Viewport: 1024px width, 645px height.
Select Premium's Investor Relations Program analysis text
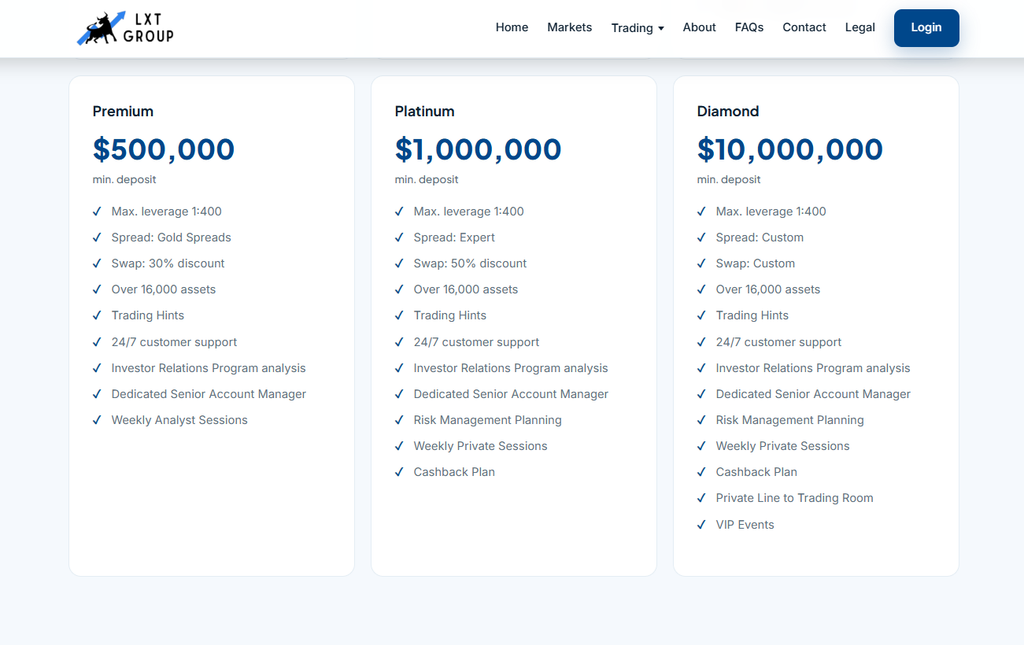(x=208, y=368)
